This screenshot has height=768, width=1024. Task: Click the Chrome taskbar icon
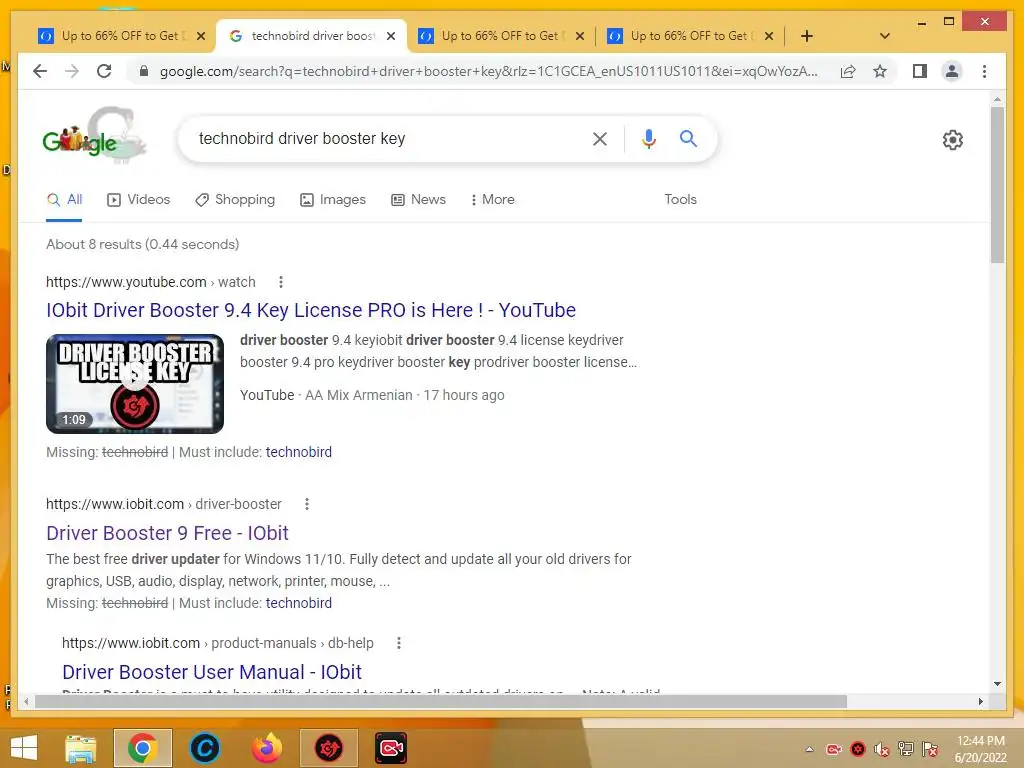click(142, 748)
